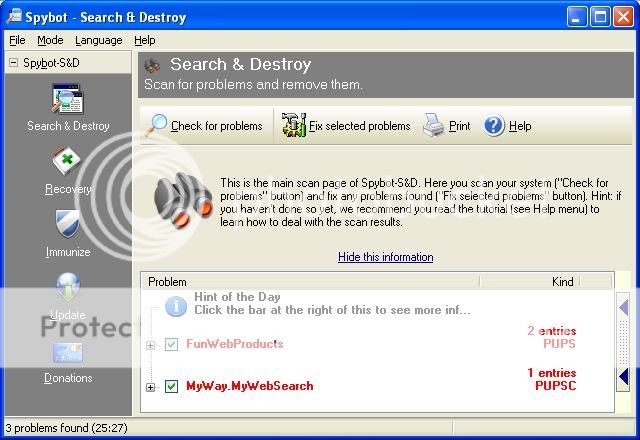Open the Language menu

99,40
